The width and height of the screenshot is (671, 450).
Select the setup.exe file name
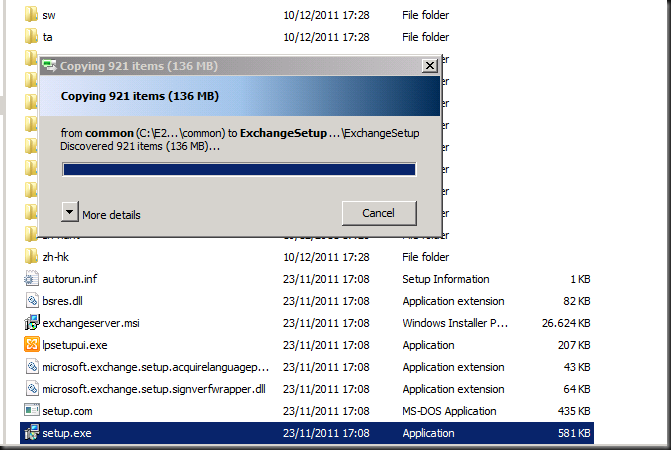coord(67,433)
